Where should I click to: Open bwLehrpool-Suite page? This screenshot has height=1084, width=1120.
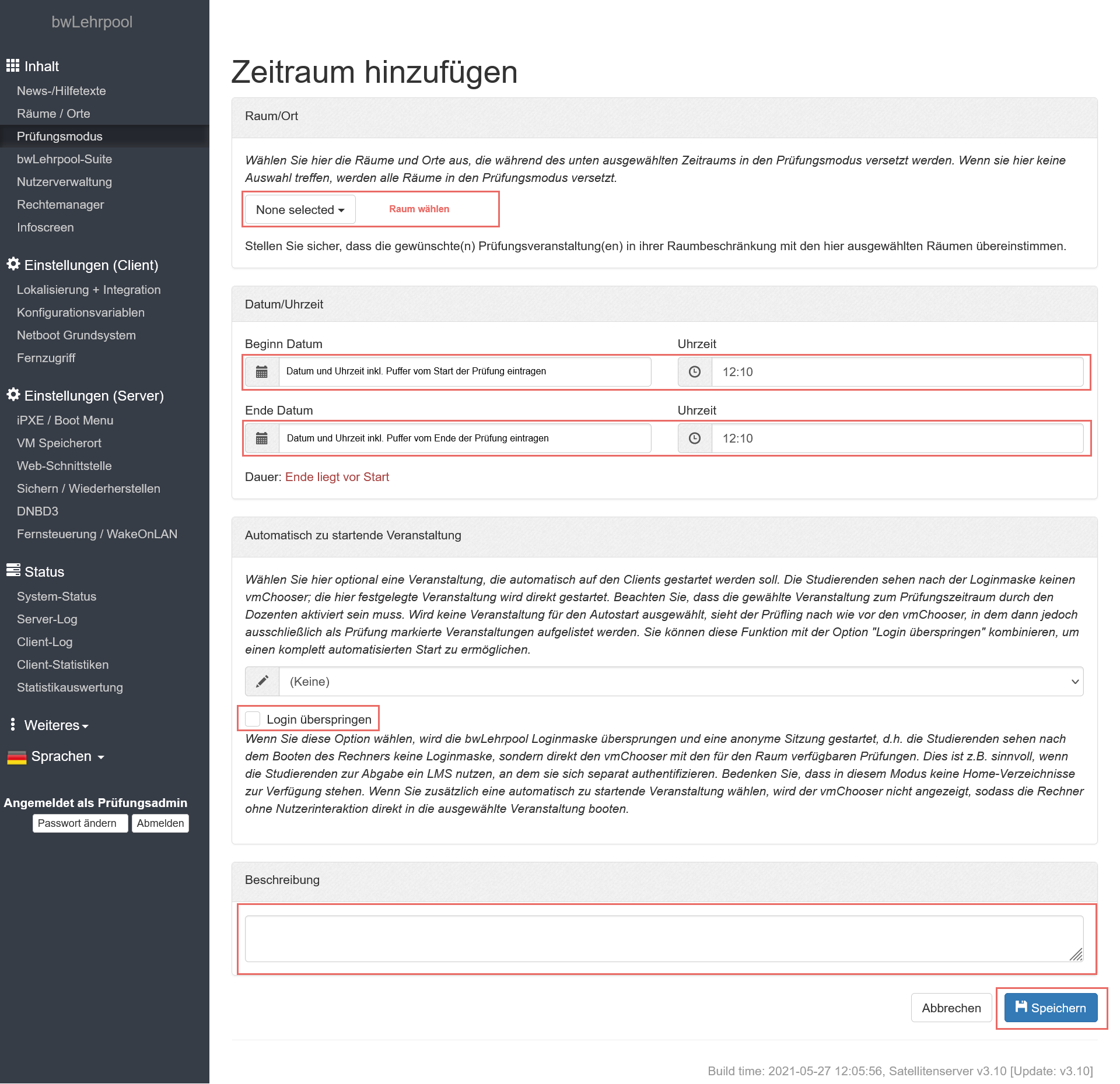[x=64, y=159]
